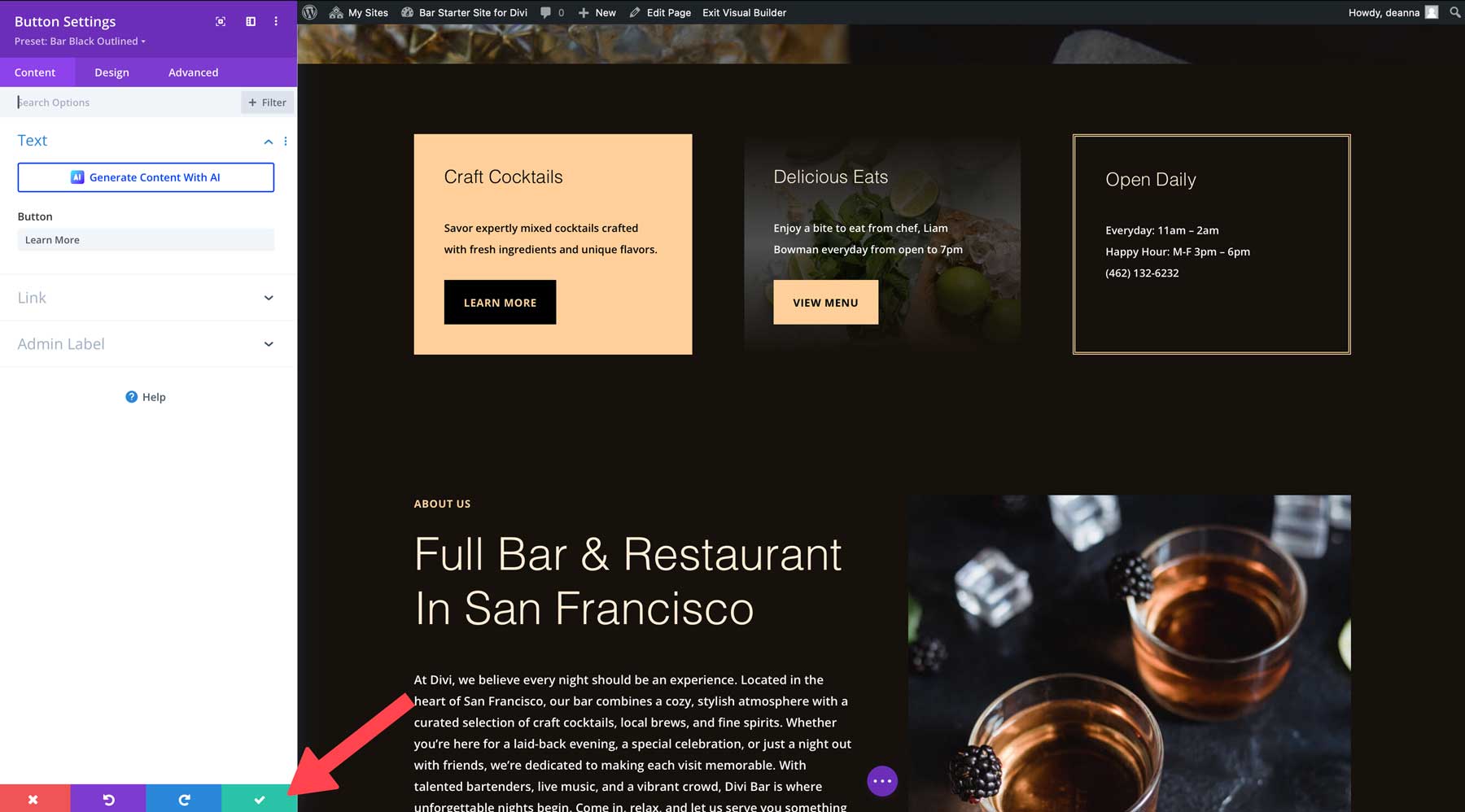Image resolution: width=1465 pixels, height=812 pixels.
Task: Redo a change with the blue redo icon
Action: (x=184, y=798)
